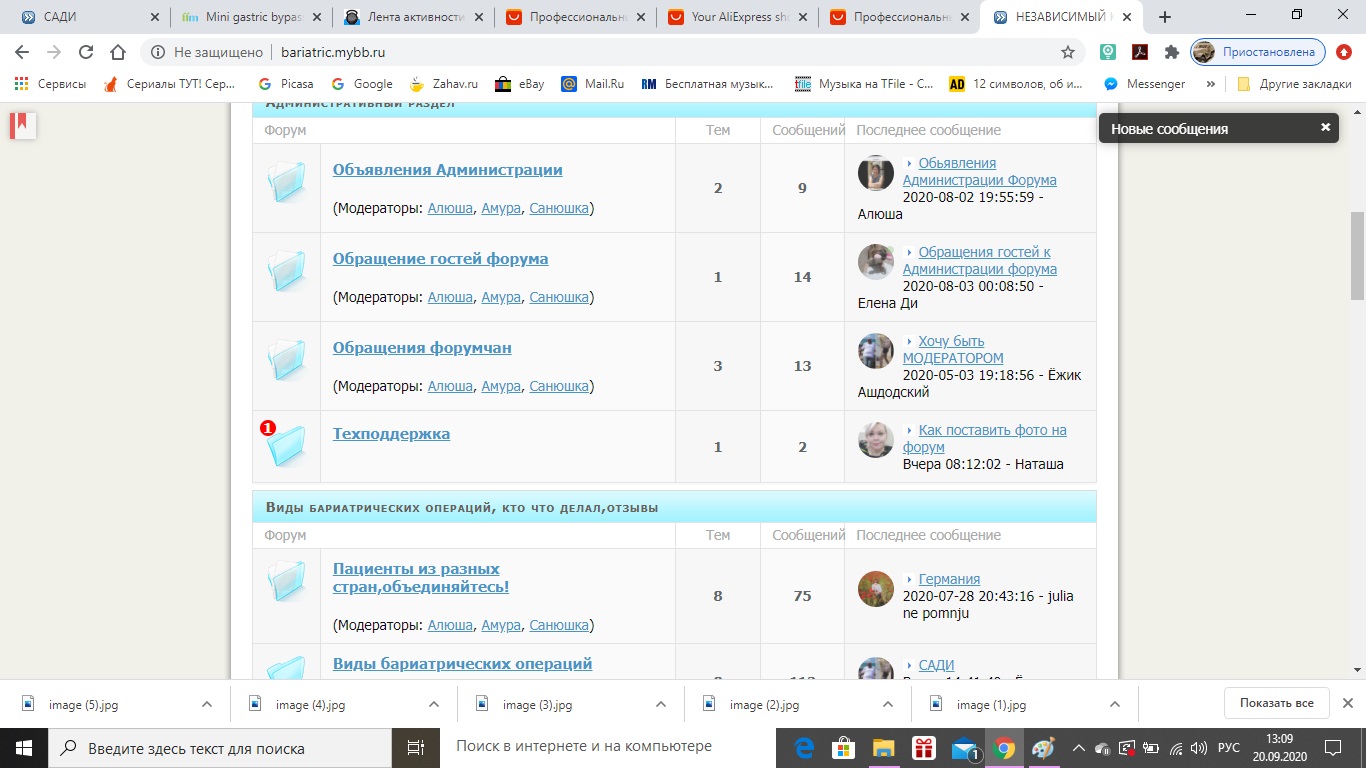Click the folder icon beside Объявления Администрации
Screen dimensions: 1366x768
click(x=286, y=184)
